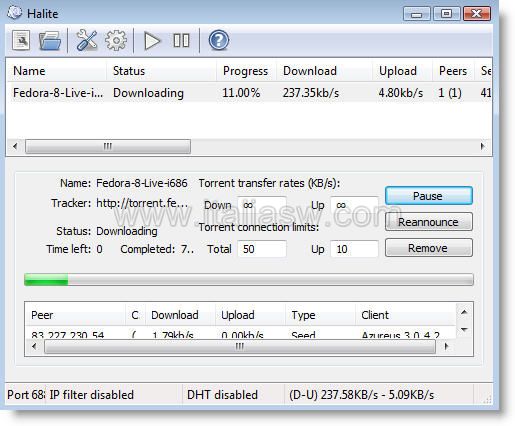This screenshot has width=515, height=426.
Task: Click the Reannounce button
Action: coord(429,222)
